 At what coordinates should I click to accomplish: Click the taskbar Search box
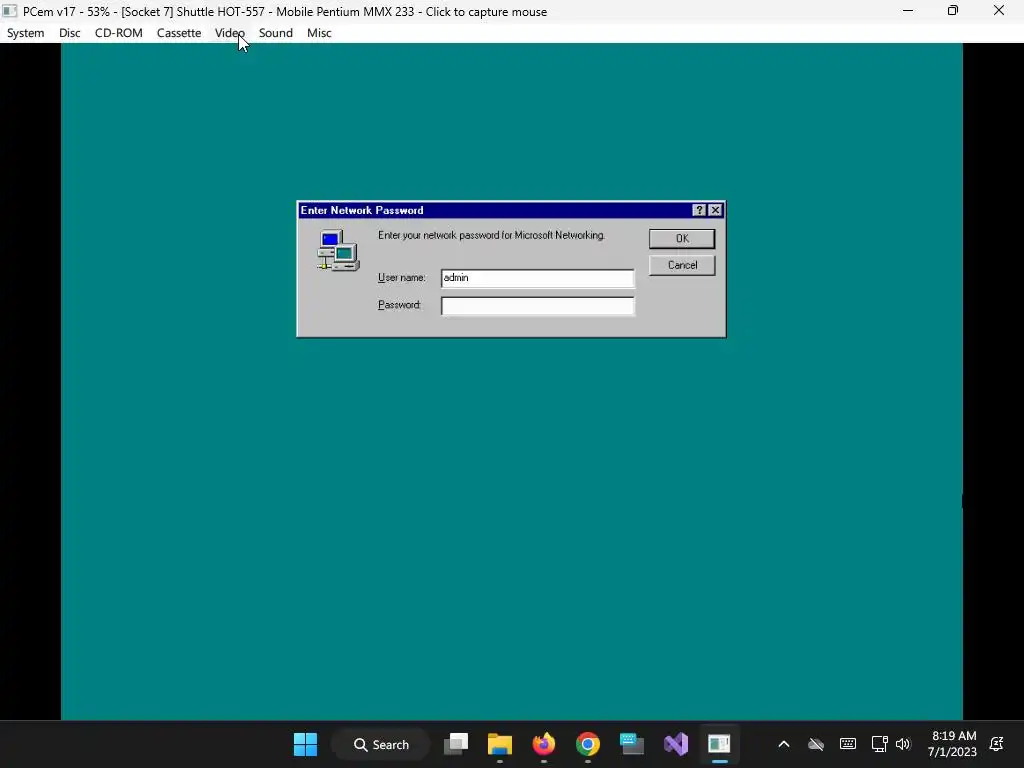pyautogui.click(x=381, y=744)
